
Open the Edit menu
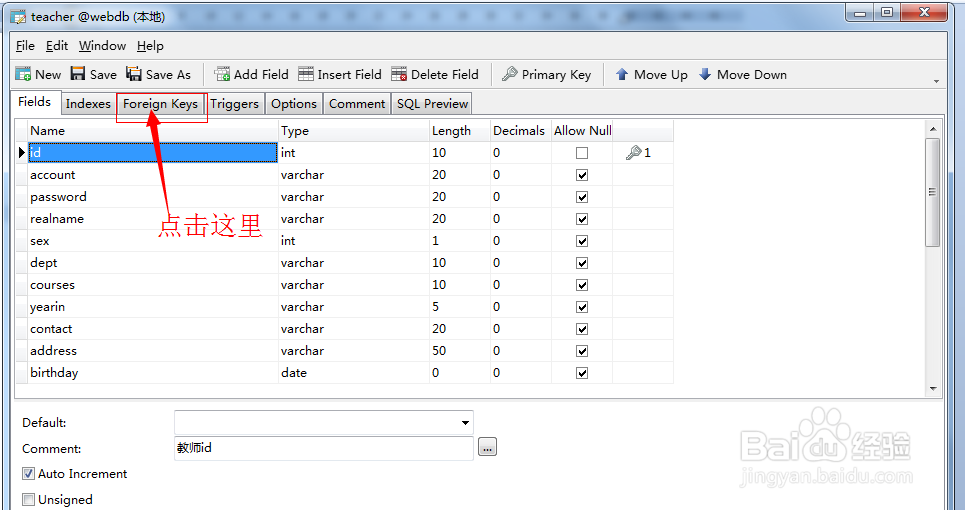click(x=57, y=46)
